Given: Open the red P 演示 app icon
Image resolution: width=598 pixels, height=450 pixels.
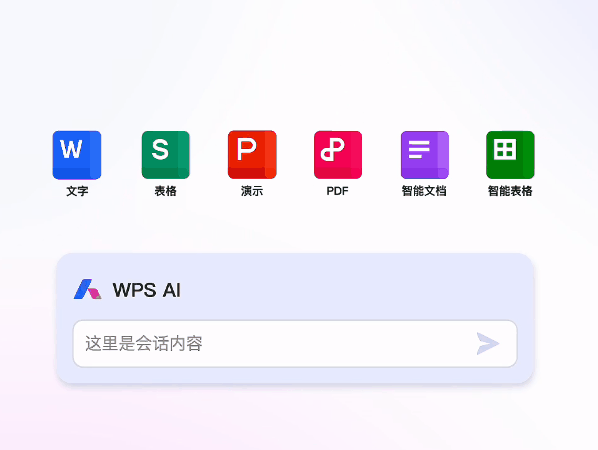Looking at the screenshot, I should coord(252,154).
